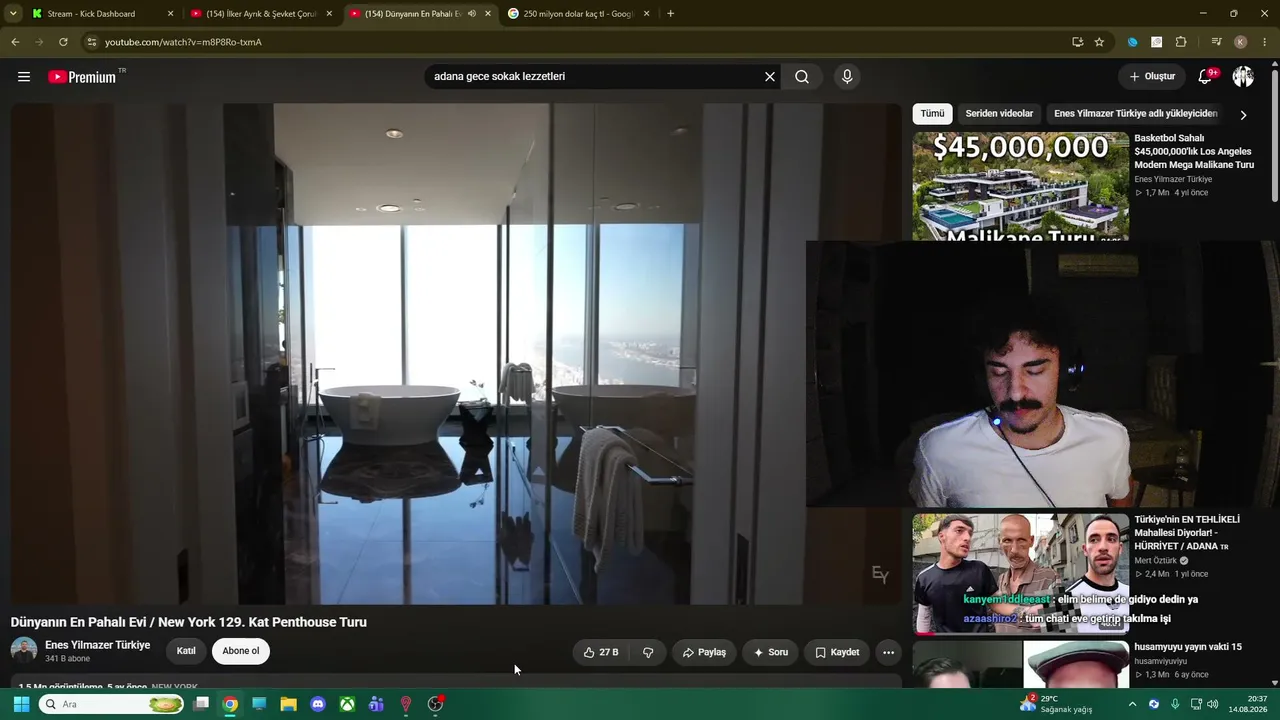Image resolution: width=1280 pixels, height=720 pixels.
Task: Mute the playing Dünyanın En Pahalı tab
Action: coord(472,14)
